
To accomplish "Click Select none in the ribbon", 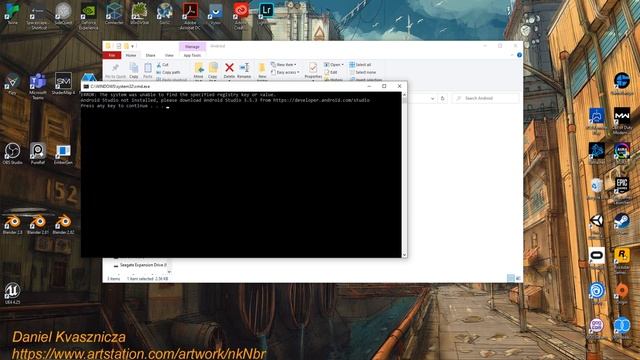I will pos(362,72).
